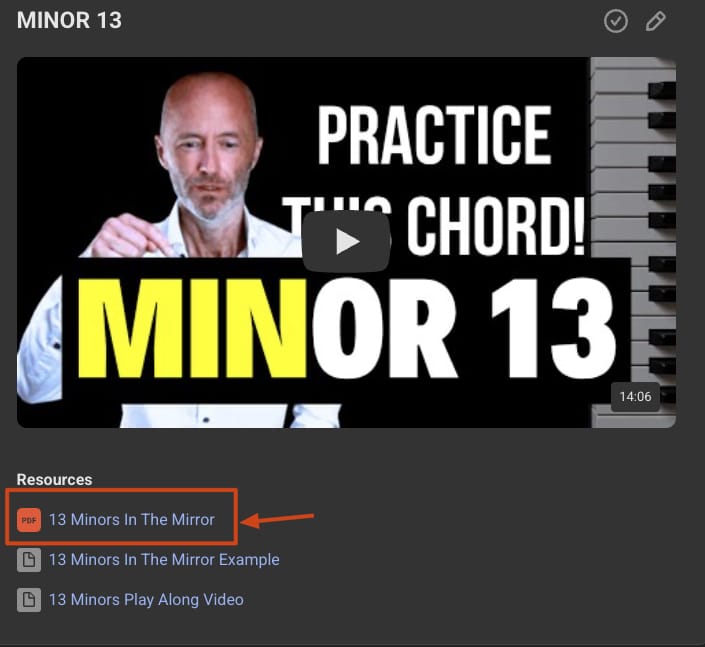Click the yellow MIN text in thumbnail
The image size is (705, 647).
click(192, 327)
